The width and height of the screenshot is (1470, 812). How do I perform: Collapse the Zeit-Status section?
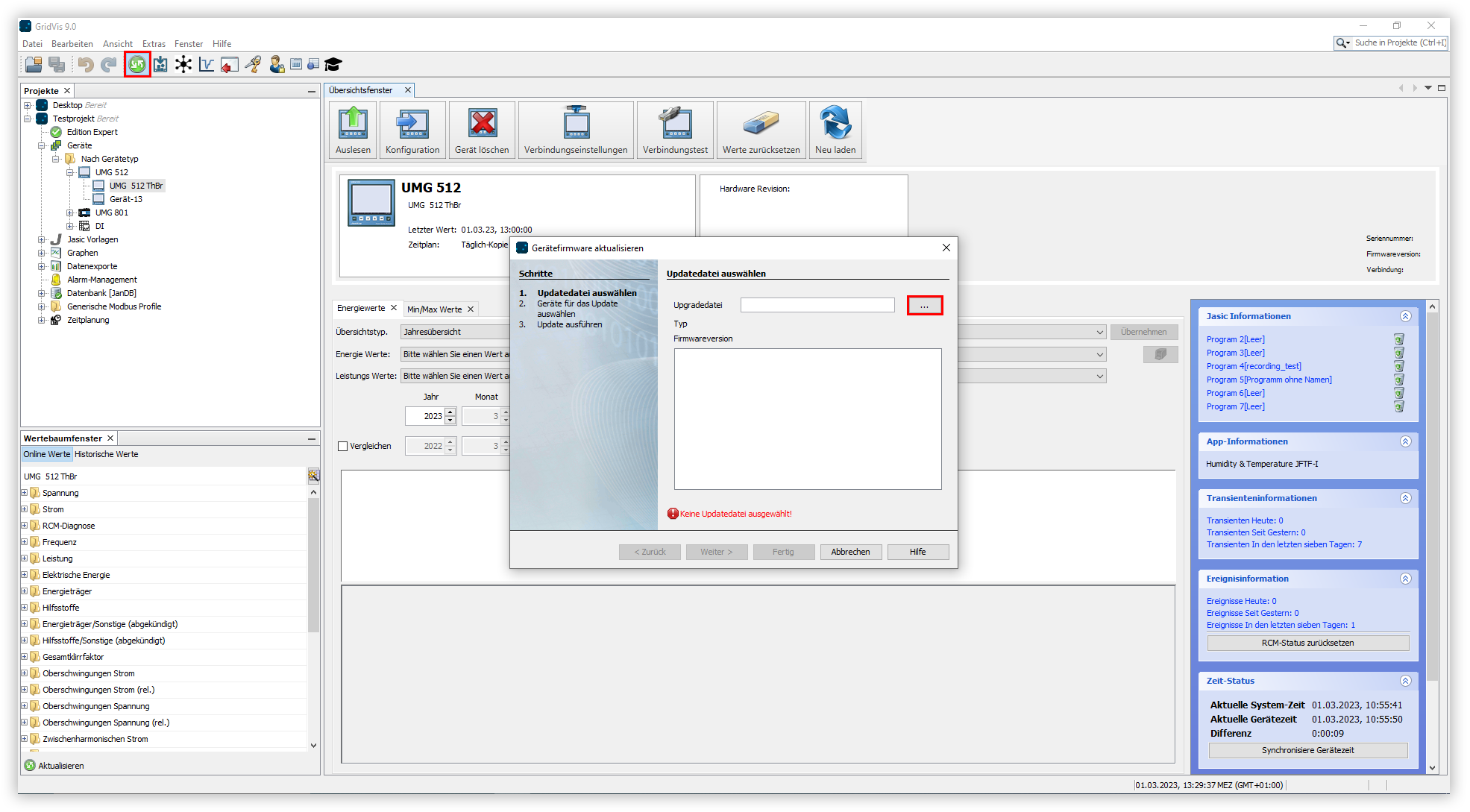[x=1405, y=681]
